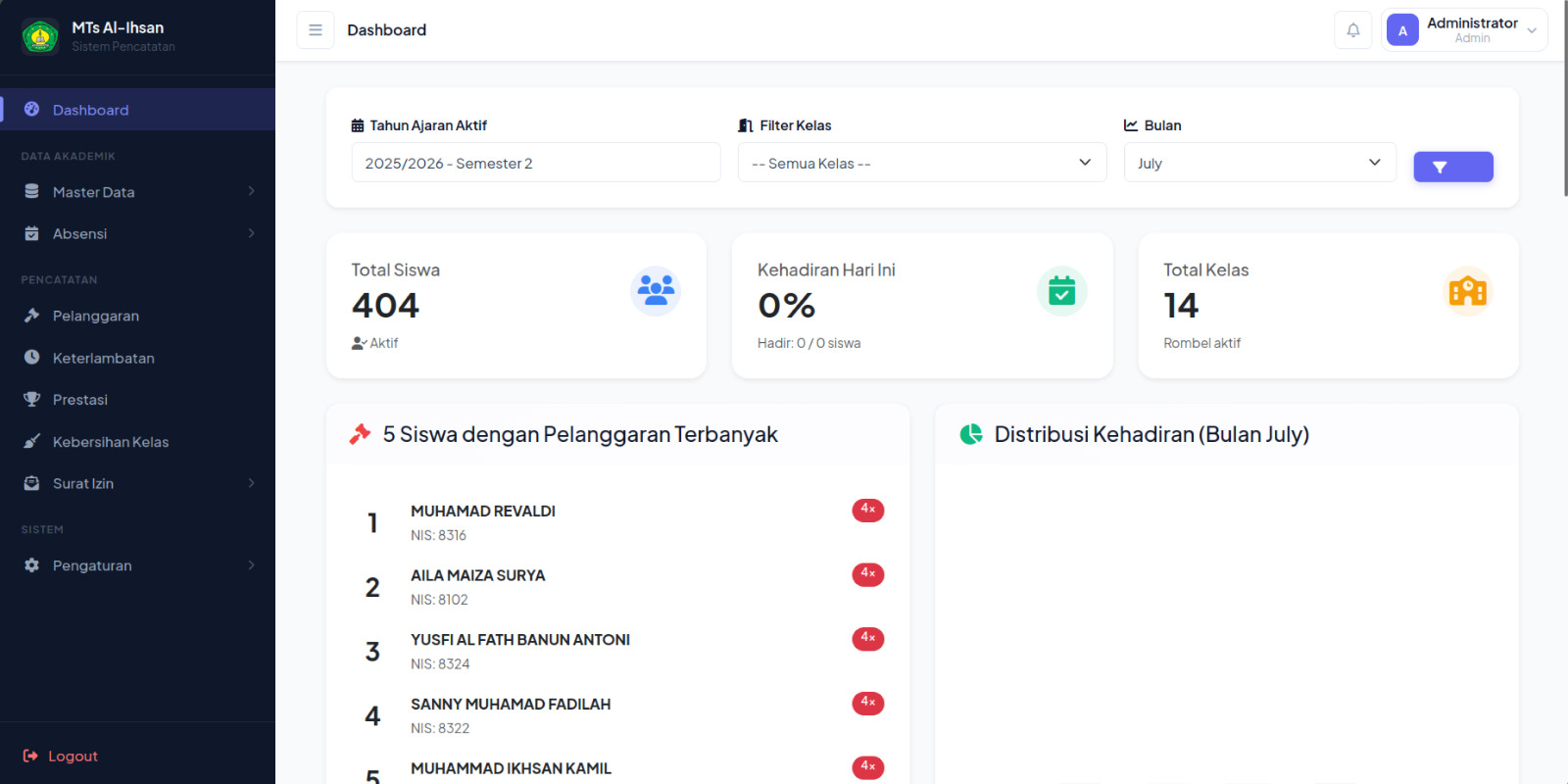
Task: Open the Bulan July month dropdown
Action: [x=1260, y=163]
